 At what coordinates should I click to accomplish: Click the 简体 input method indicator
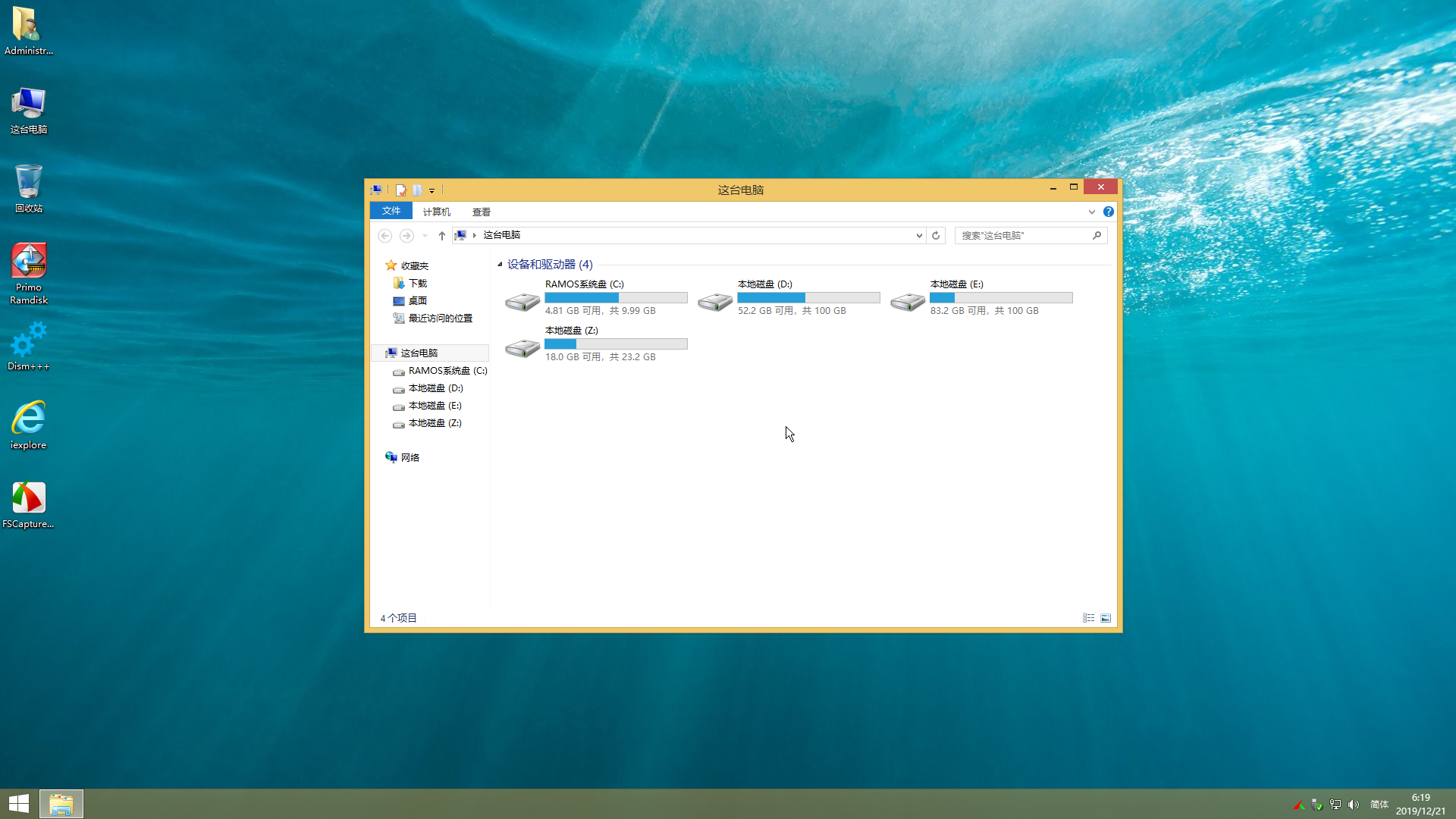pyautogui.click(x=1379, y=805)
